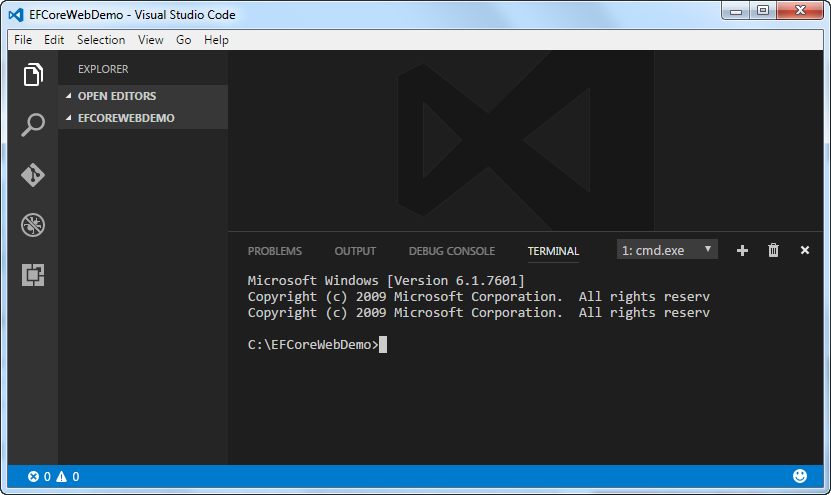The width and height of the screenshot is (831, 495).
Task: Click the errors count icon in status bar
Action: pos(33,476)
